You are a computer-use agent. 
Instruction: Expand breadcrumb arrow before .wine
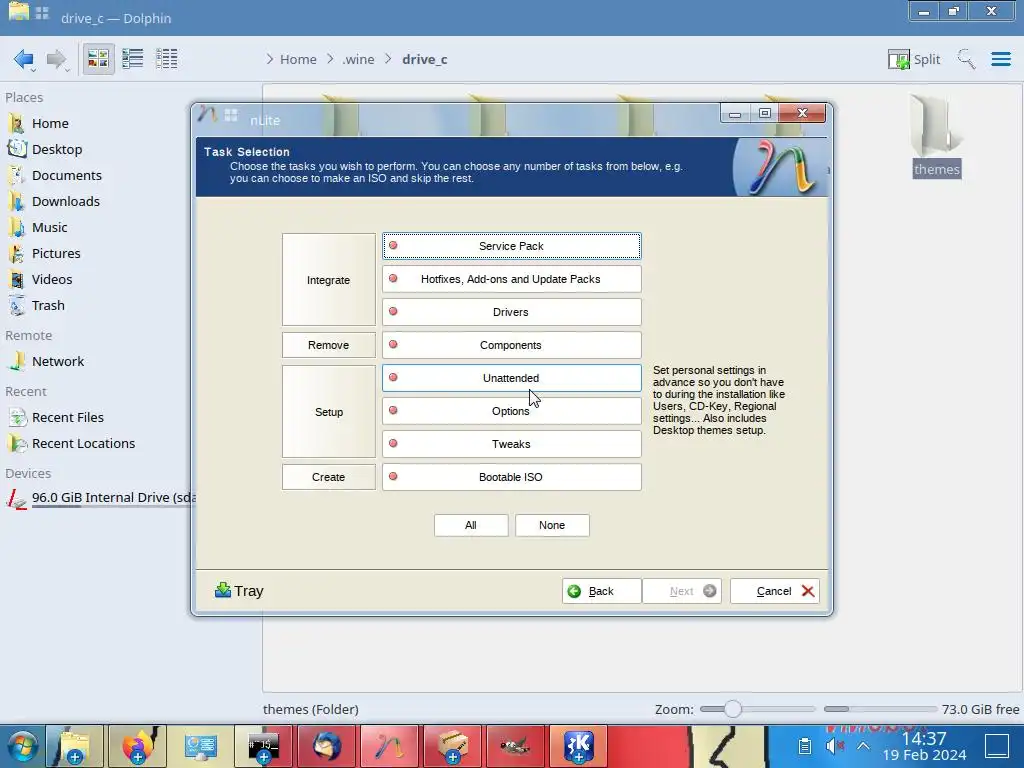coord(330,59)
